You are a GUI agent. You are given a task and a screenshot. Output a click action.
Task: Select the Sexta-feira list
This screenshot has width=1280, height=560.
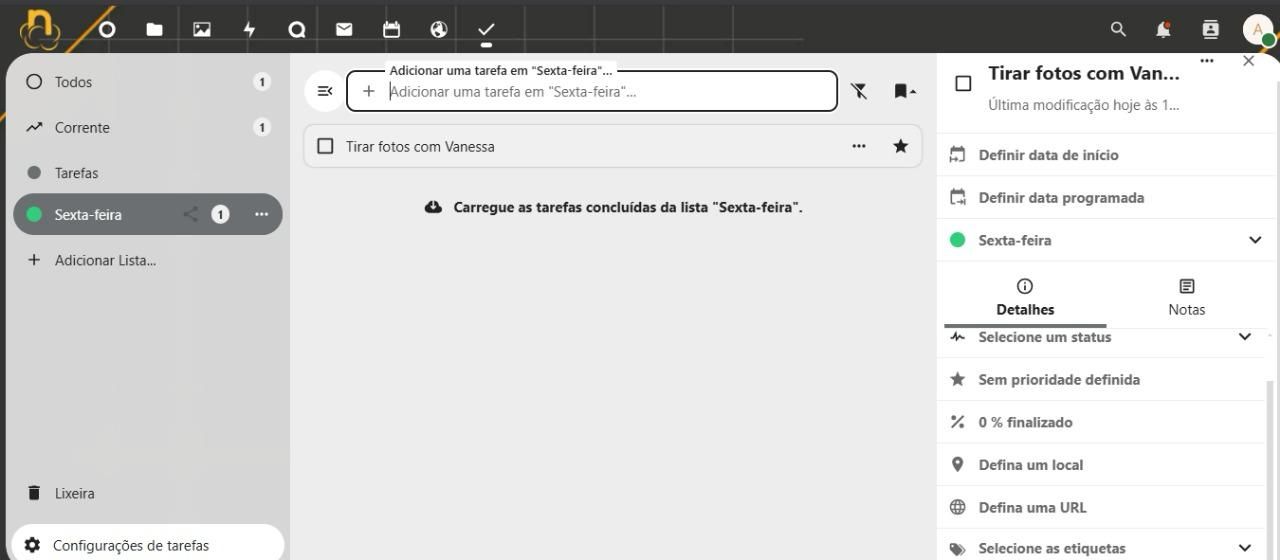[148, 214]
